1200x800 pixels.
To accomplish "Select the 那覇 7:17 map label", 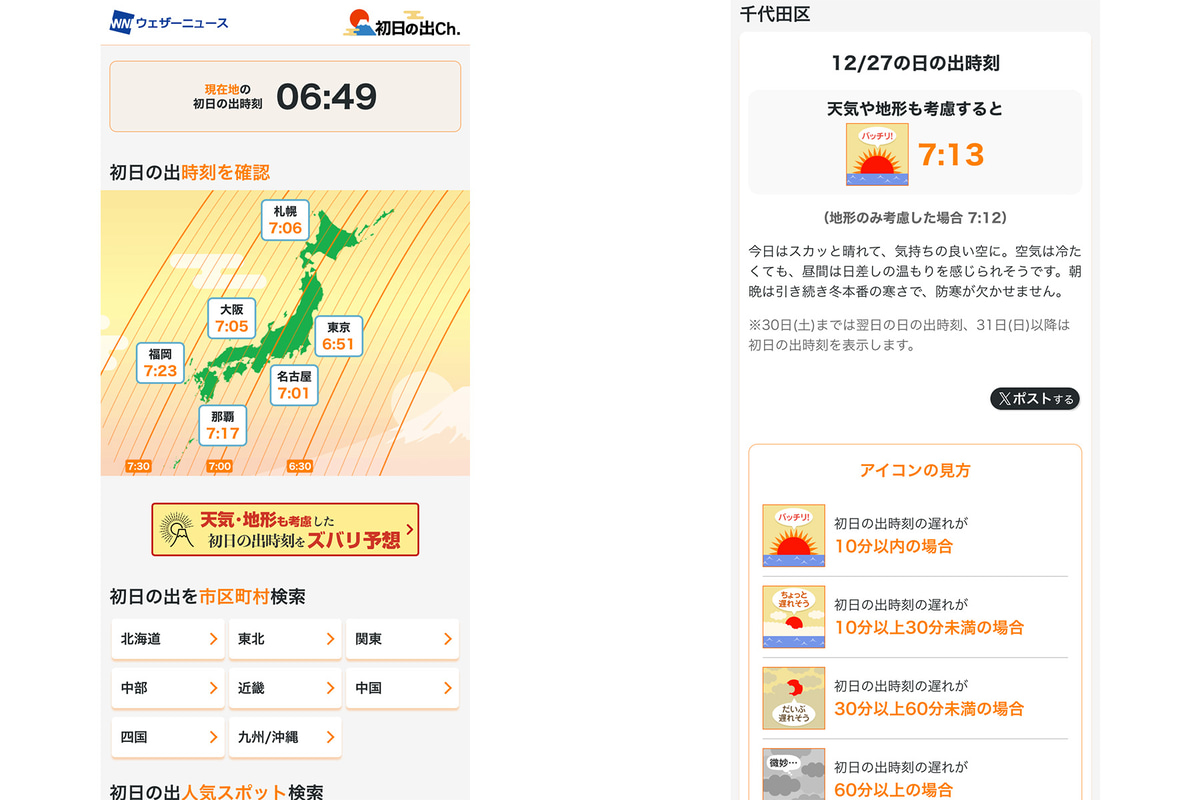I will [222, 426].
